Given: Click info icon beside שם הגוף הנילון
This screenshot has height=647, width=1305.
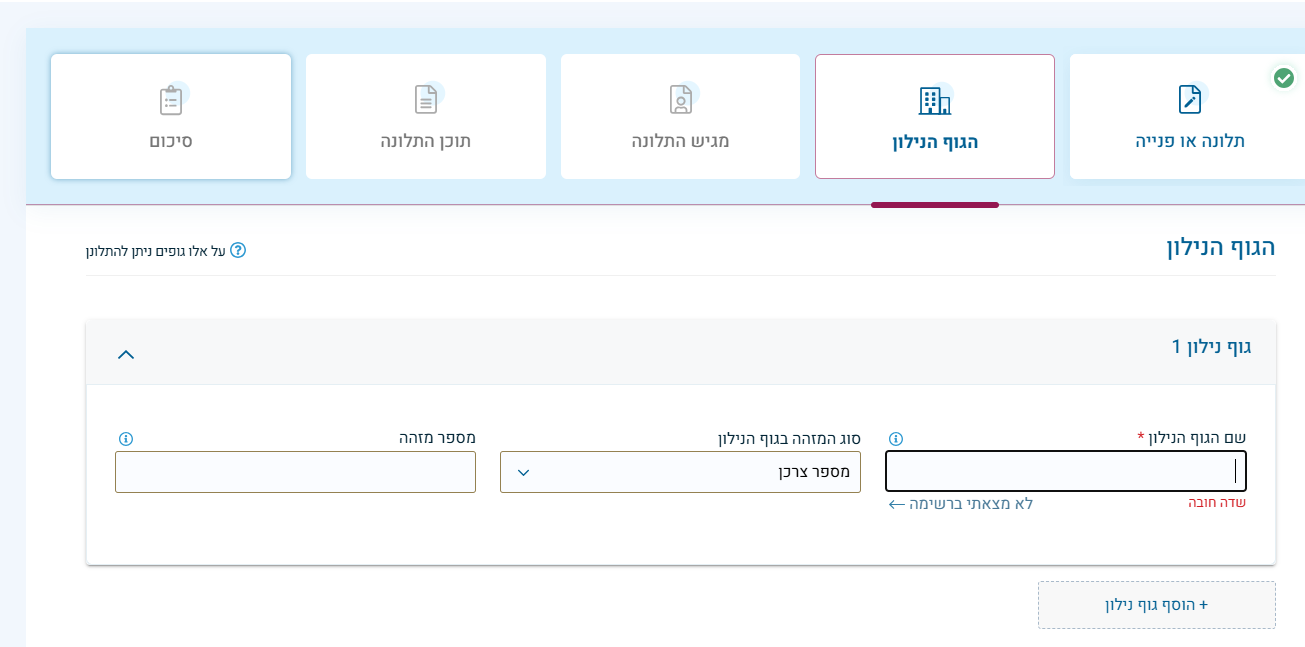Looking at the screenshot, I should [x=896, y=439].
